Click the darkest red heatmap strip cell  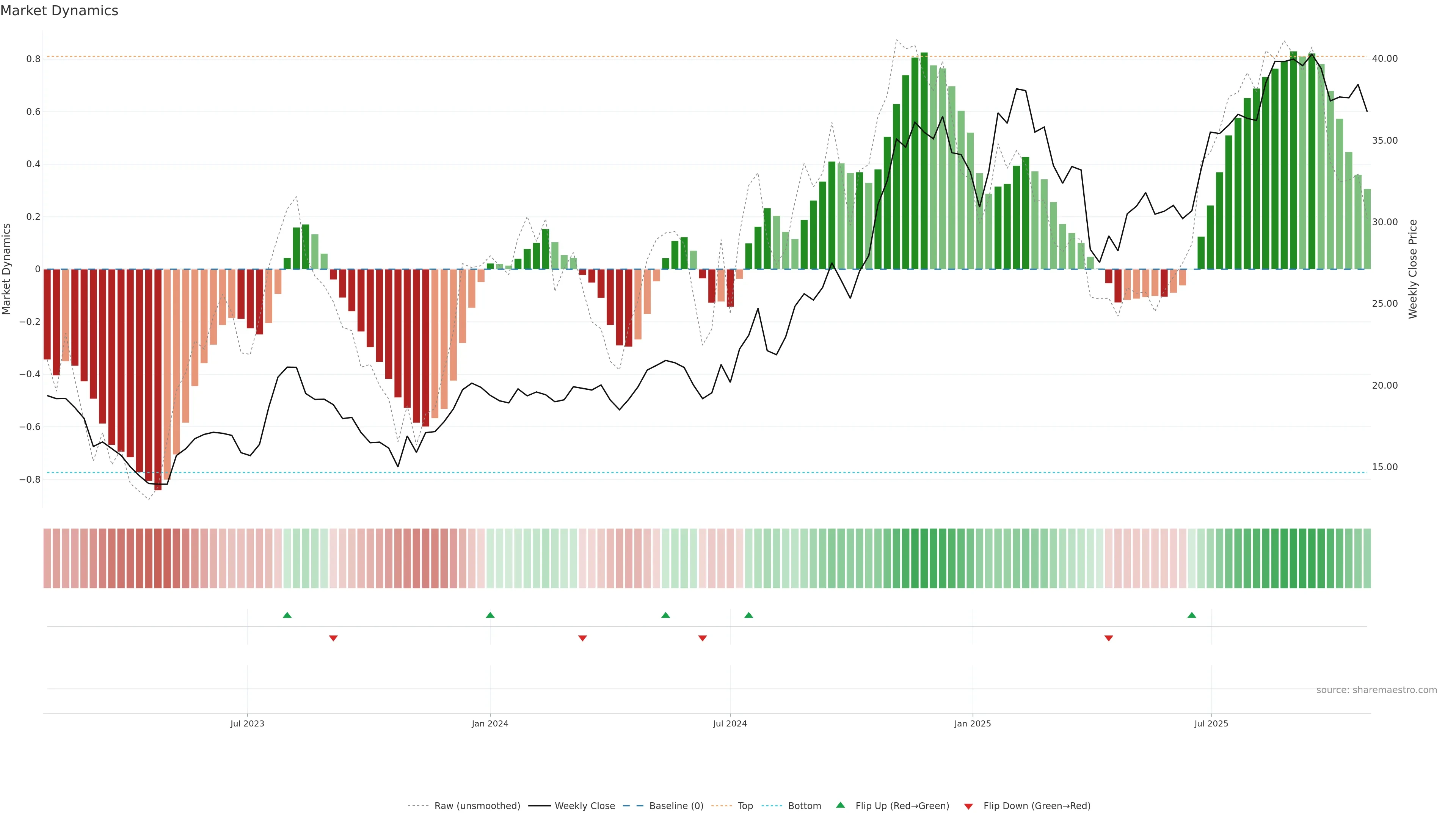(158, 558)
